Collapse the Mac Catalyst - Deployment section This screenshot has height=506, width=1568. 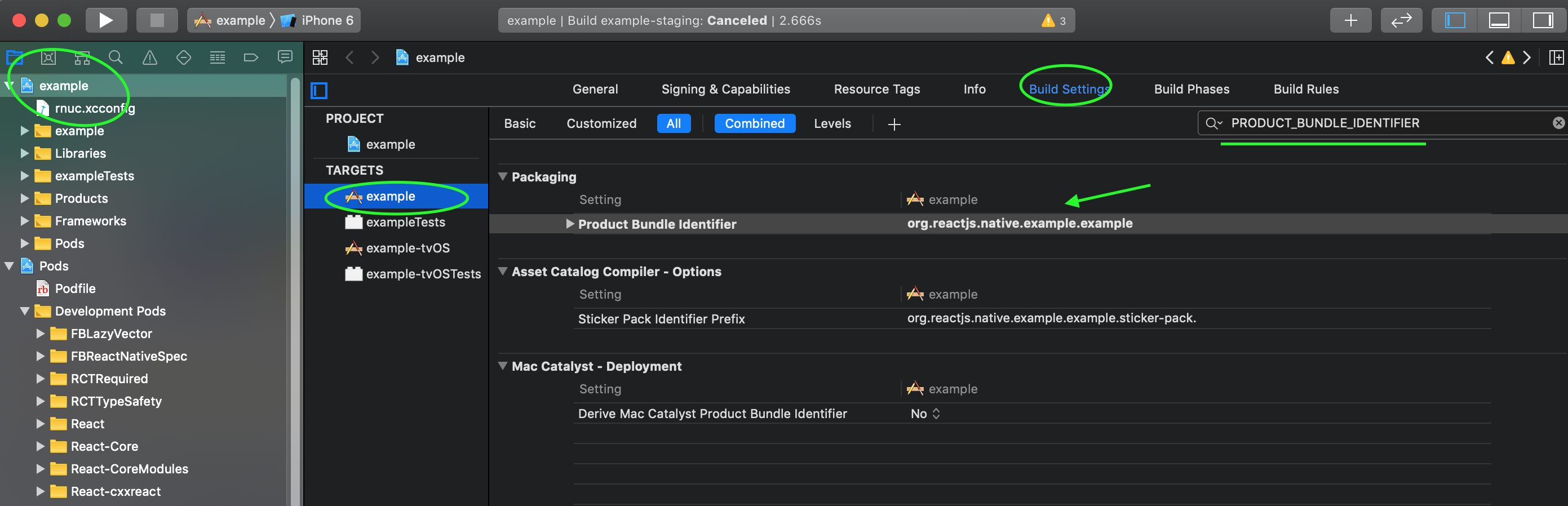click(503, 366)
